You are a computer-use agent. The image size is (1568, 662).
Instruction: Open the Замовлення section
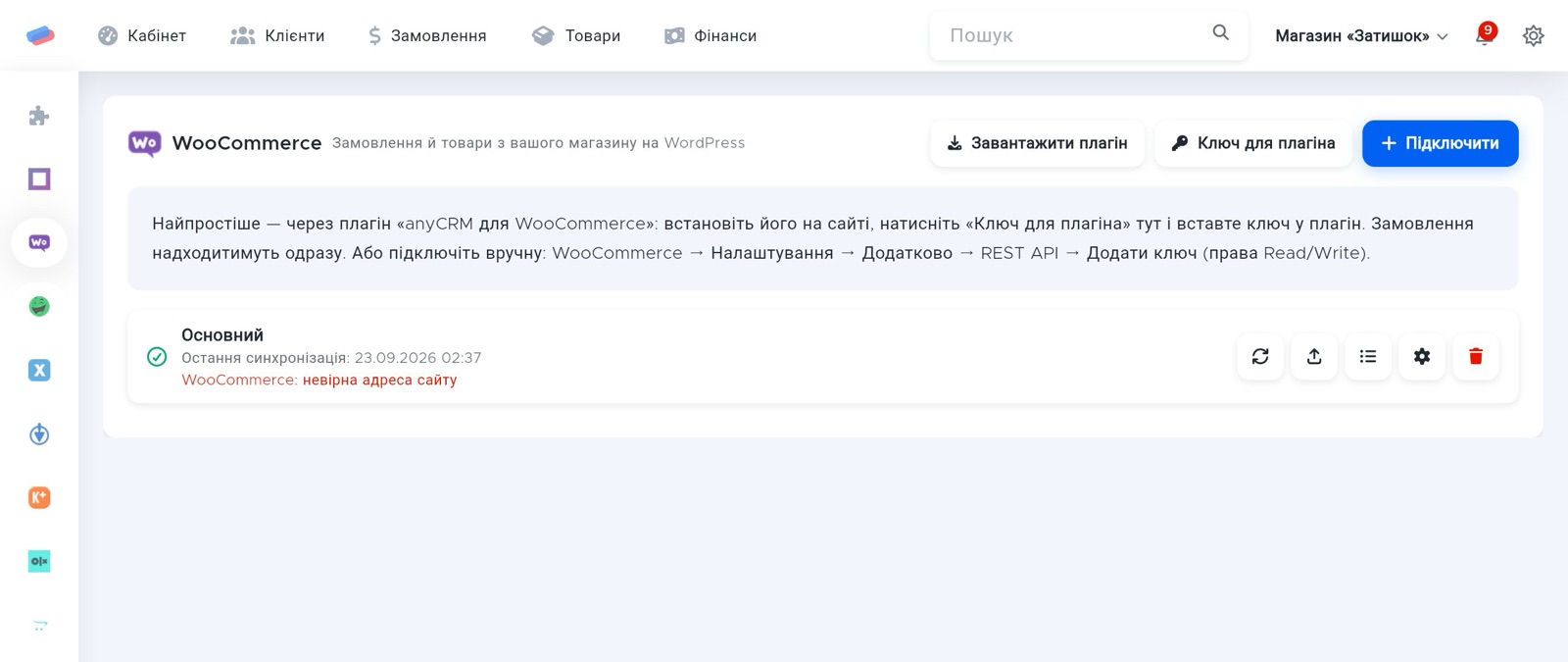(426, 35)
